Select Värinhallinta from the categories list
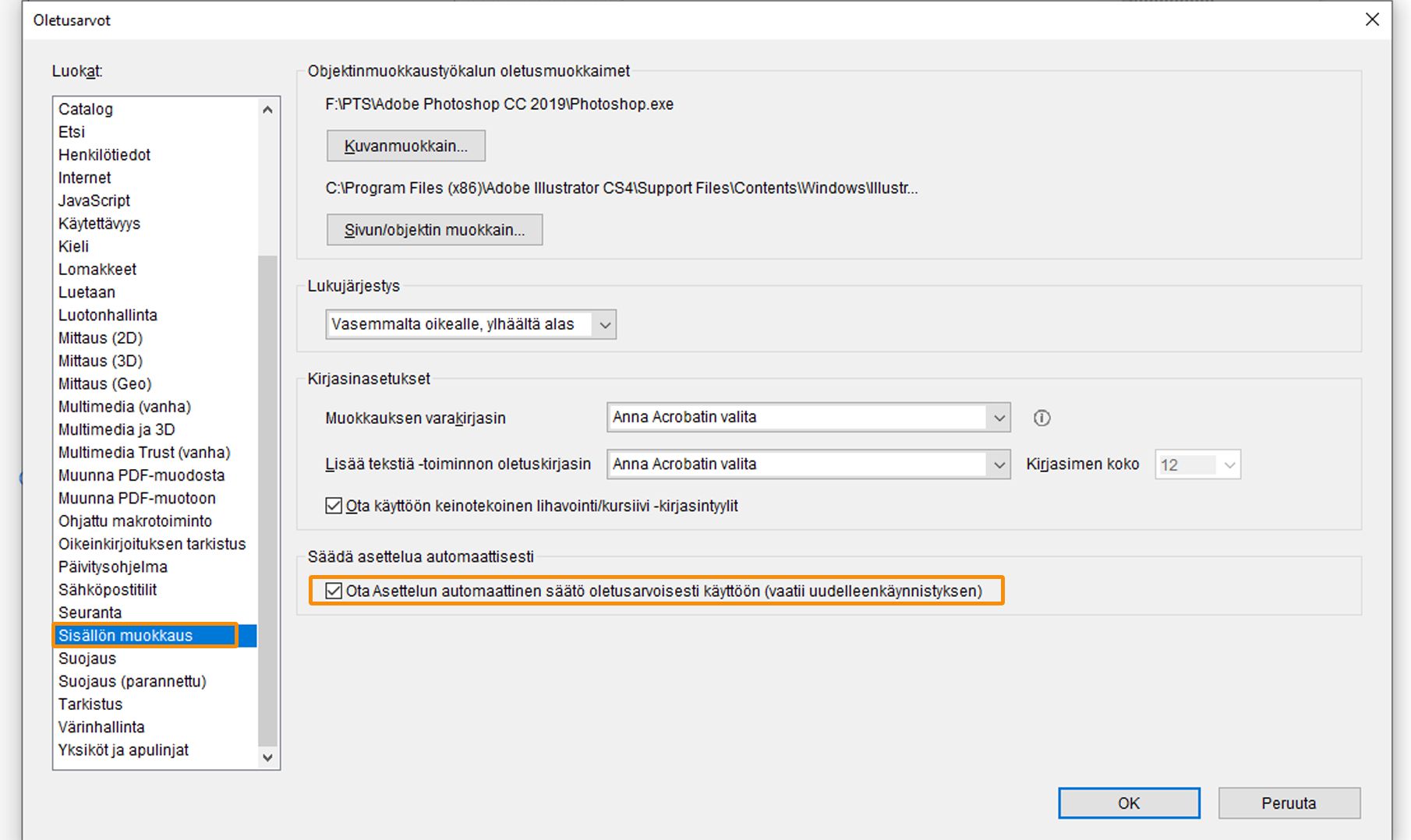This screenshot has width=1411, height=840. [101, 727]
